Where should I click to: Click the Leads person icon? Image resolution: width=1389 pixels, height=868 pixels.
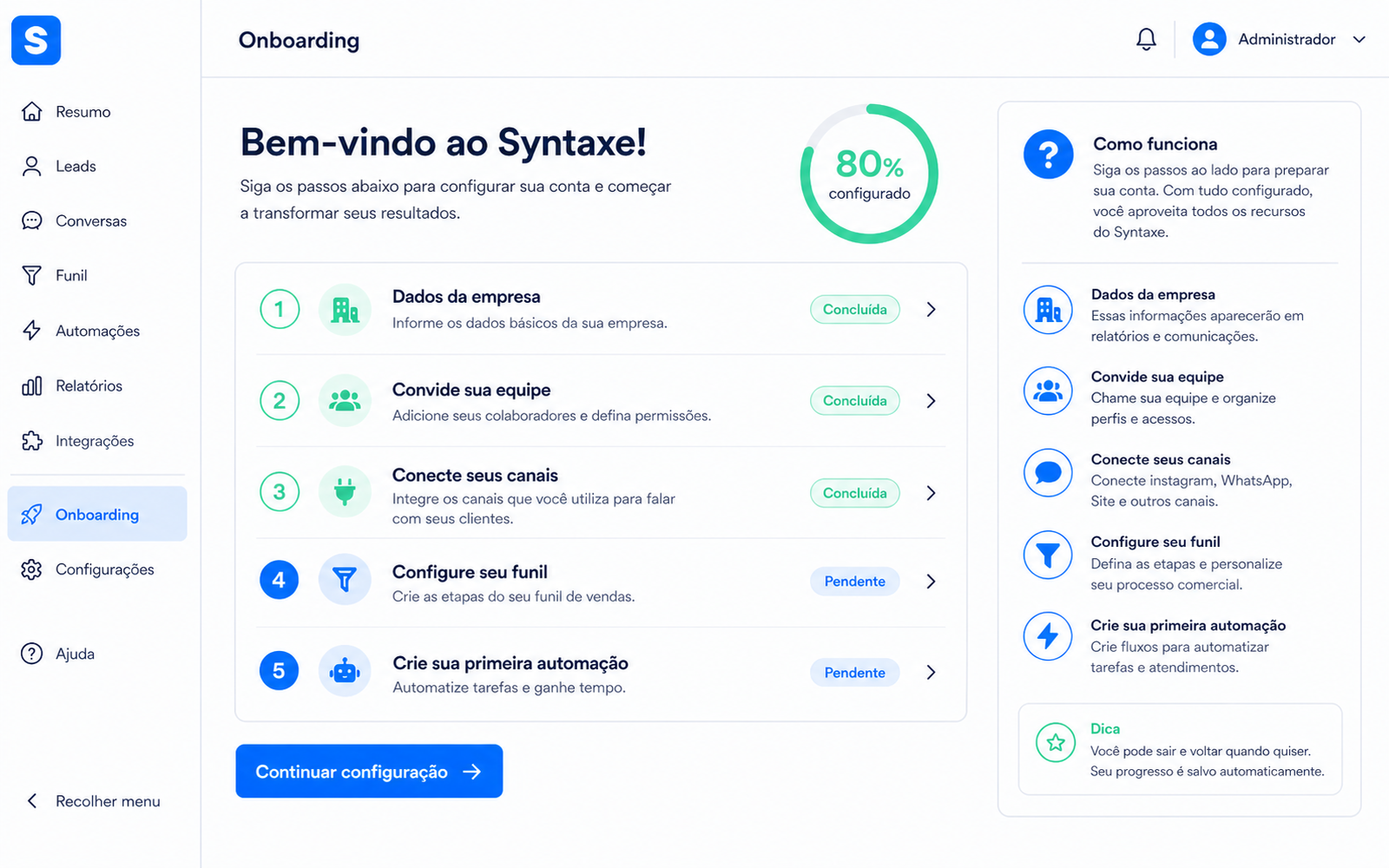tap(32, 166)
